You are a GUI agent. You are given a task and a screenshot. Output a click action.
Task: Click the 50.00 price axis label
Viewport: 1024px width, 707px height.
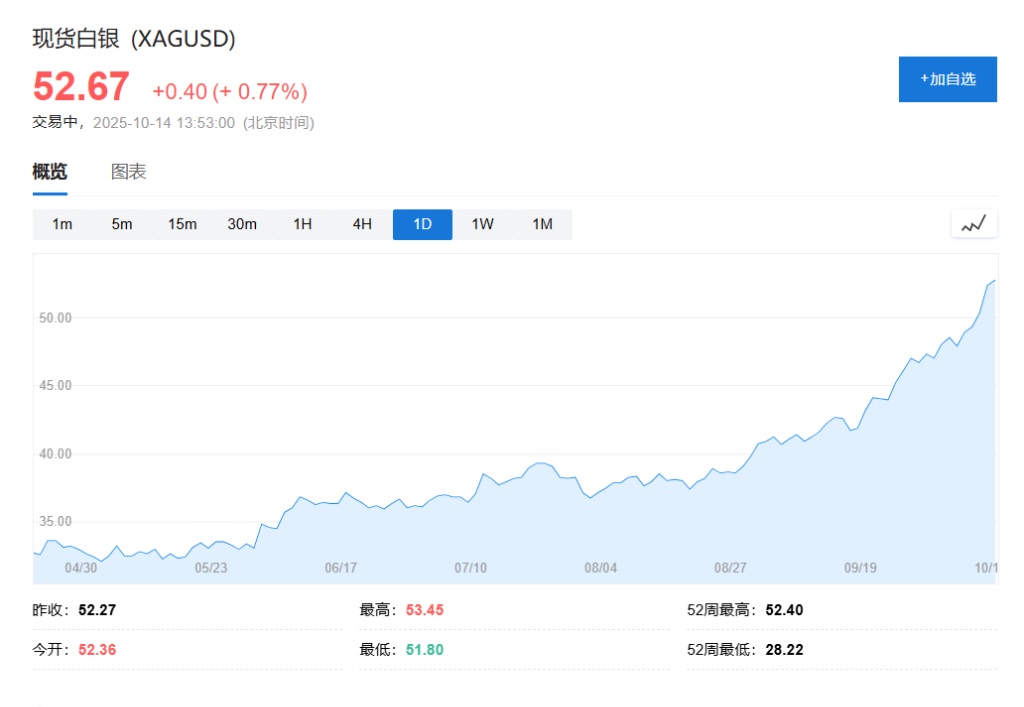pyautogui.click(x=55, y=318)
